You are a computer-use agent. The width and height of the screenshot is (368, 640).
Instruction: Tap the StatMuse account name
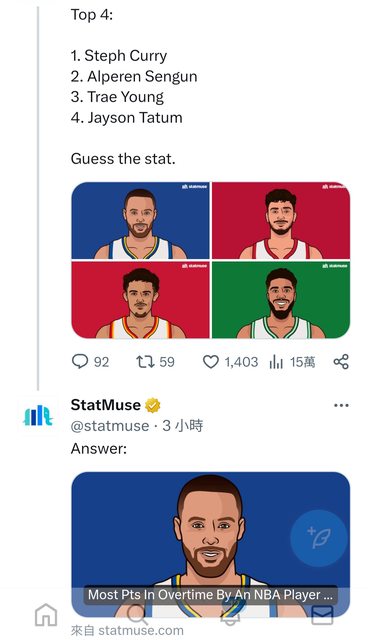(106, 405)
